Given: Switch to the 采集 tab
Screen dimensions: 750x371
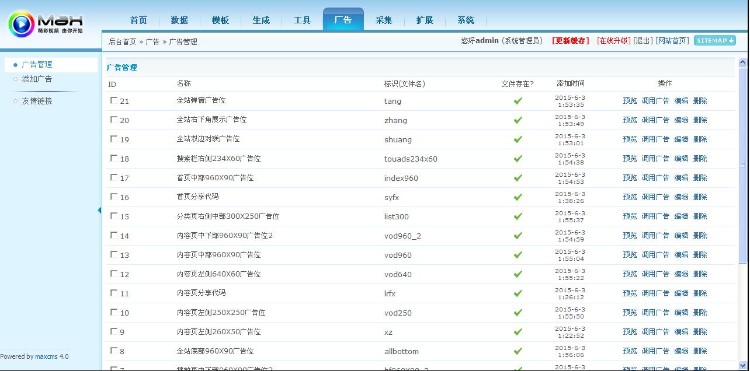Looking at the screenshot, I should 384,20.
